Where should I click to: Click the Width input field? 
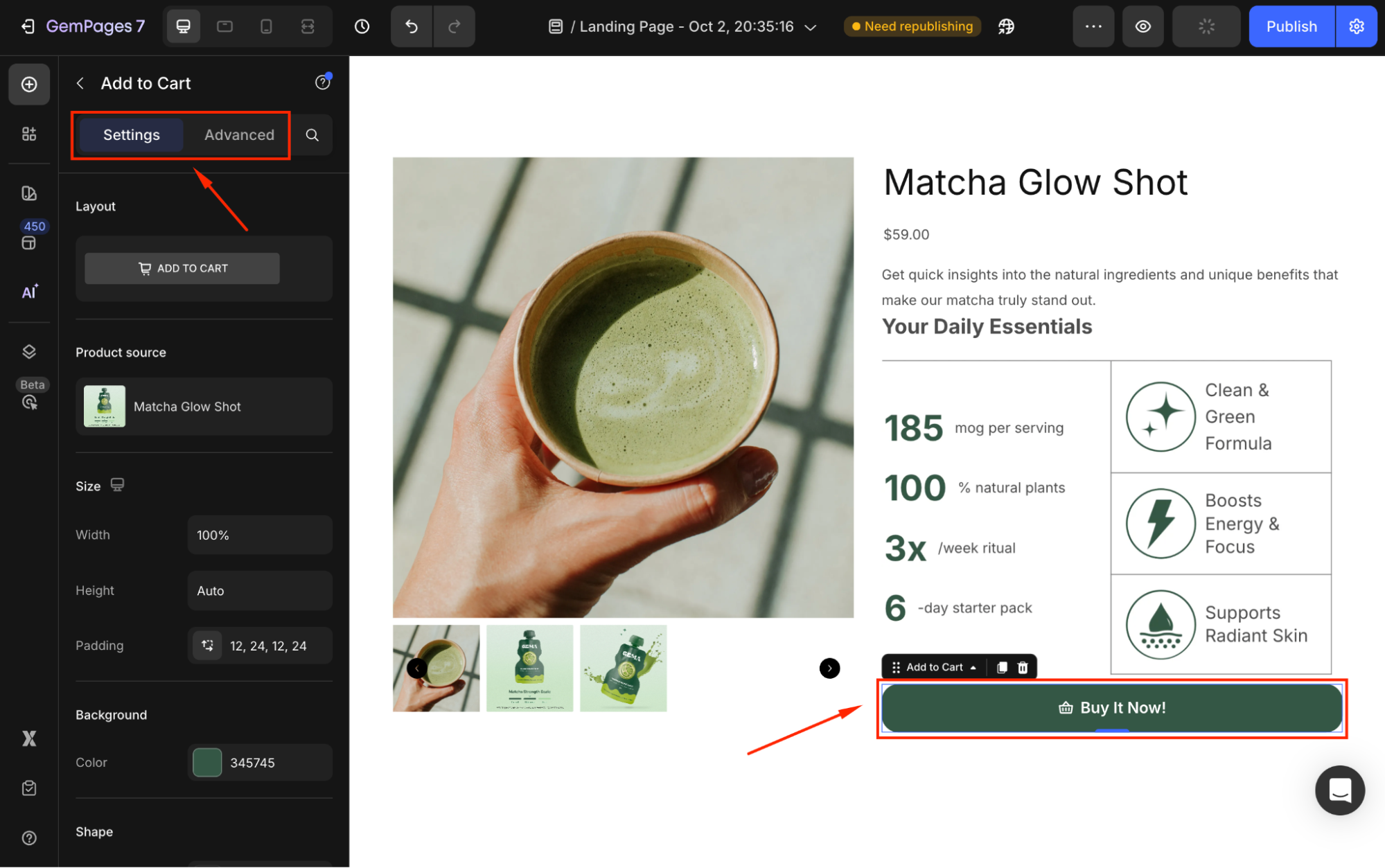point(260,535)
